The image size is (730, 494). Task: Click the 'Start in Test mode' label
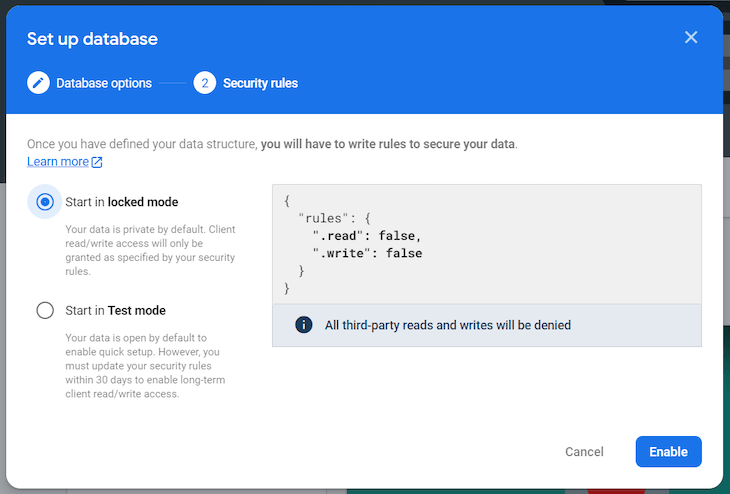[x=115, y=310]
